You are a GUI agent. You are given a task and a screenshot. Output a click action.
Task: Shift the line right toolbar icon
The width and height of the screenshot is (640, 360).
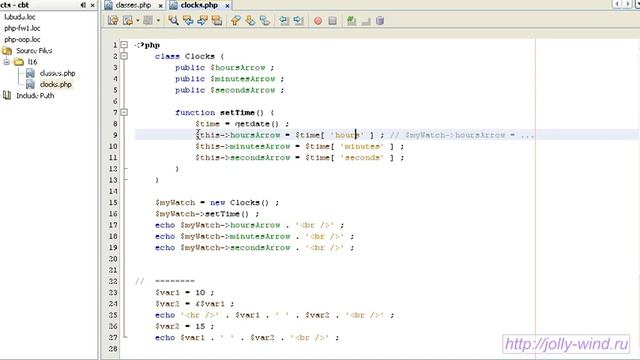[x=298, y=20]
